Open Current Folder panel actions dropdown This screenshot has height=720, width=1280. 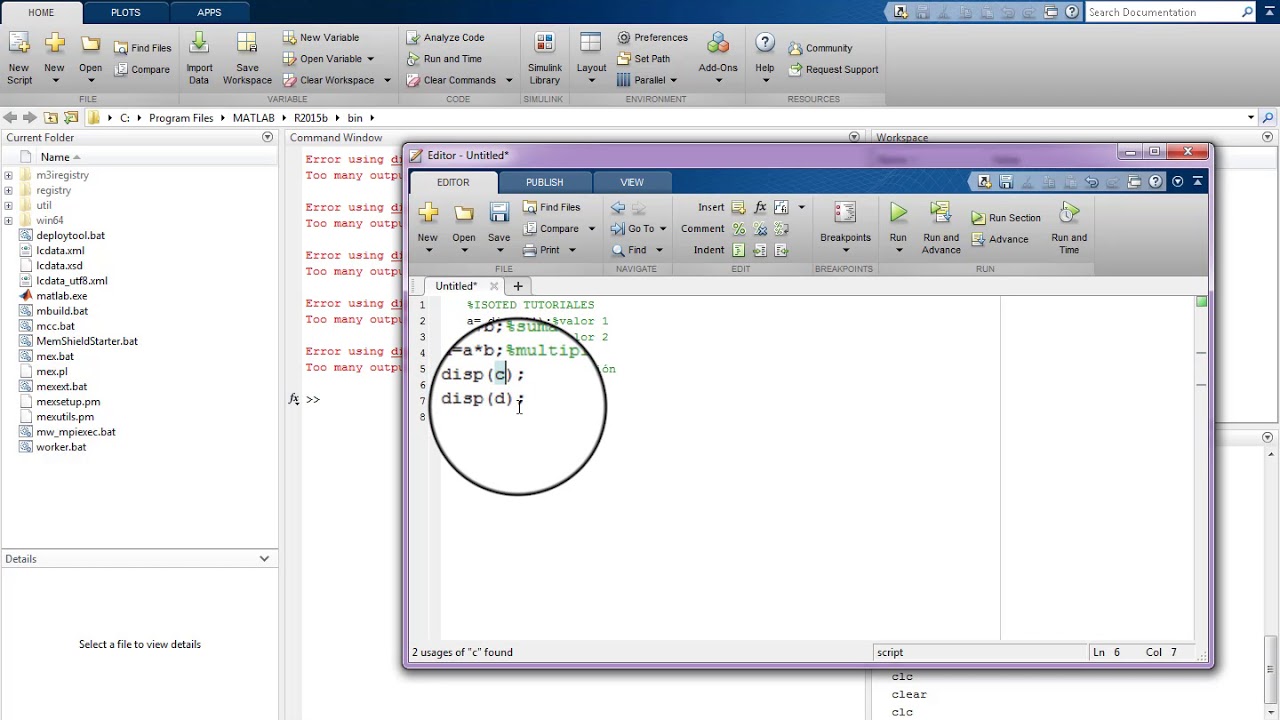coord(267,137)
